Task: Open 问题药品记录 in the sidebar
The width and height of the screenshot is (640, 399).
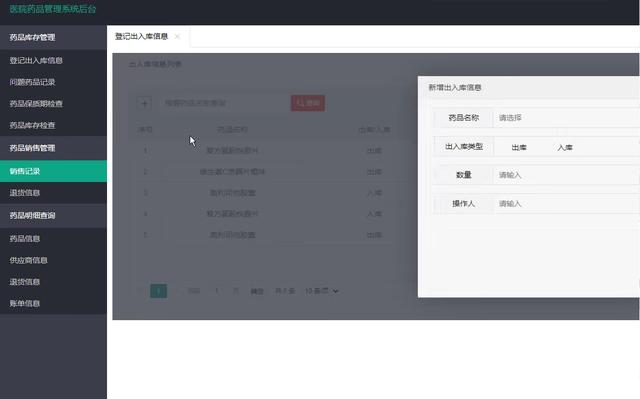Action: (53, 82)
